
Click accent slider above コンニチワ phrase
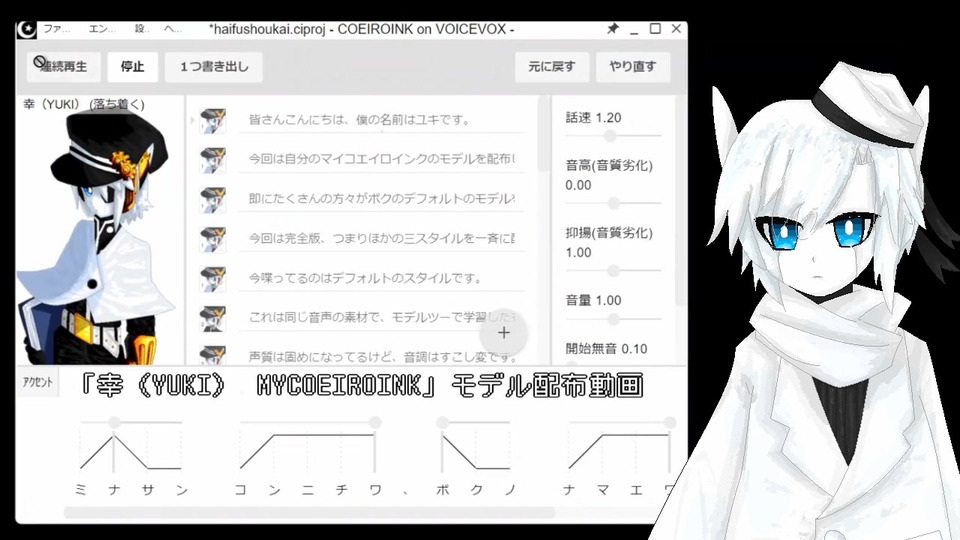(310, 422)
